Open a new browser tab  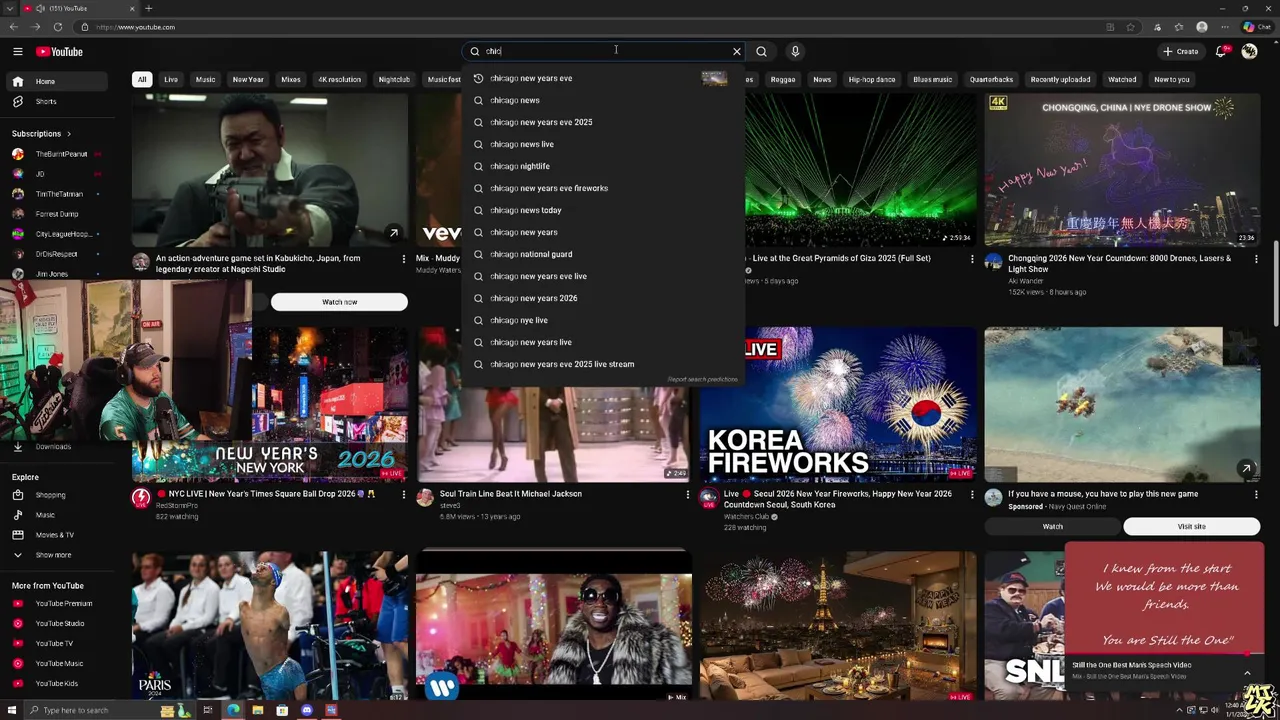click(x=148, y=8)
